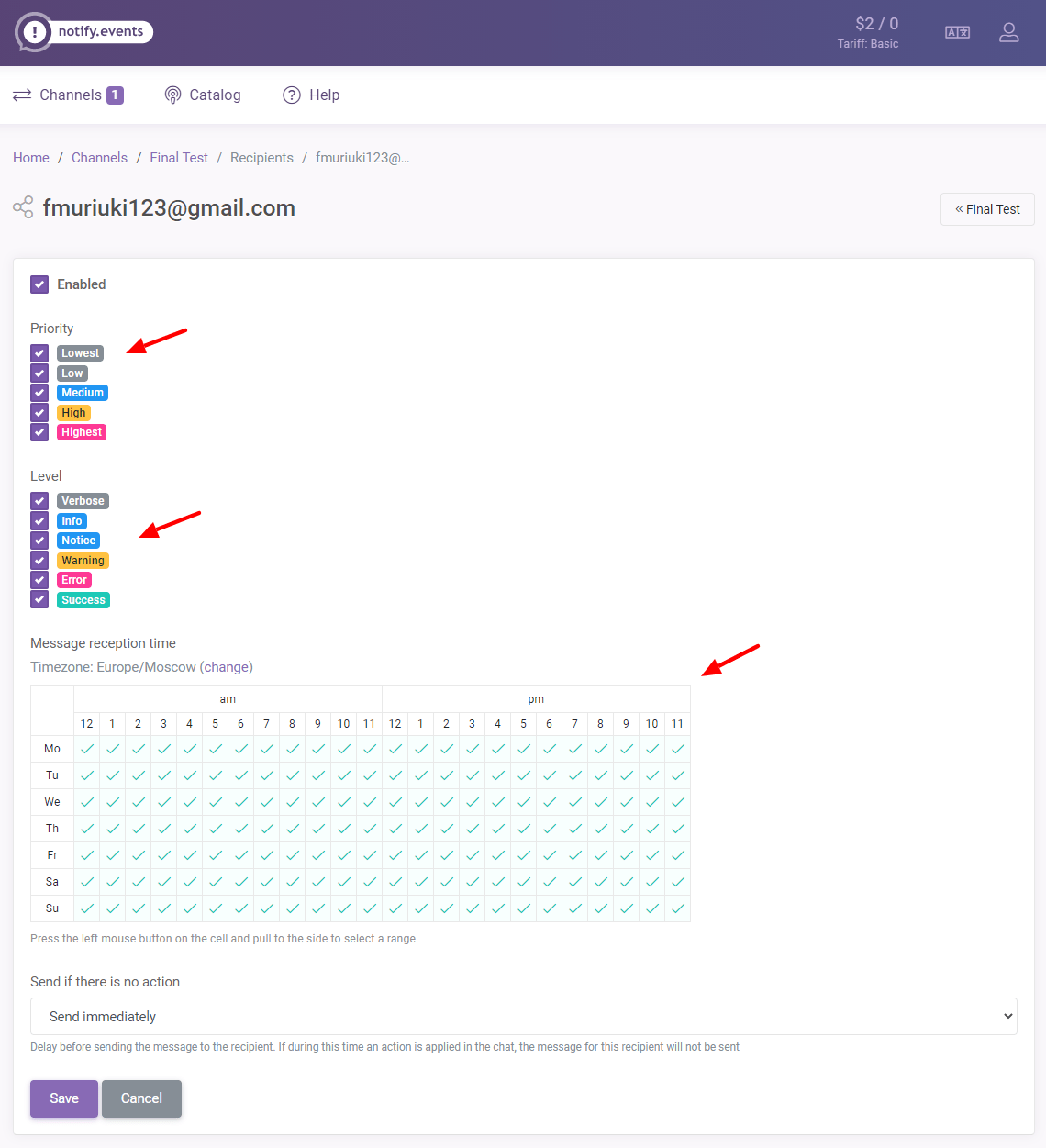
Task: Toggle Sunday 9 am checkmark cell
Action: [x=318, y=908]
